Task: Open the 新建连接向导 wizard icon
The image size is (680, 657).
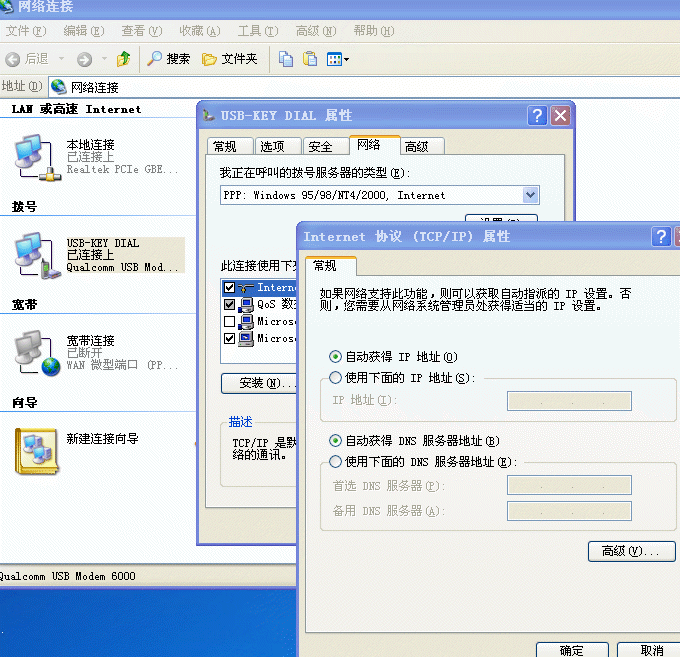Action: [x=36, y=451]
